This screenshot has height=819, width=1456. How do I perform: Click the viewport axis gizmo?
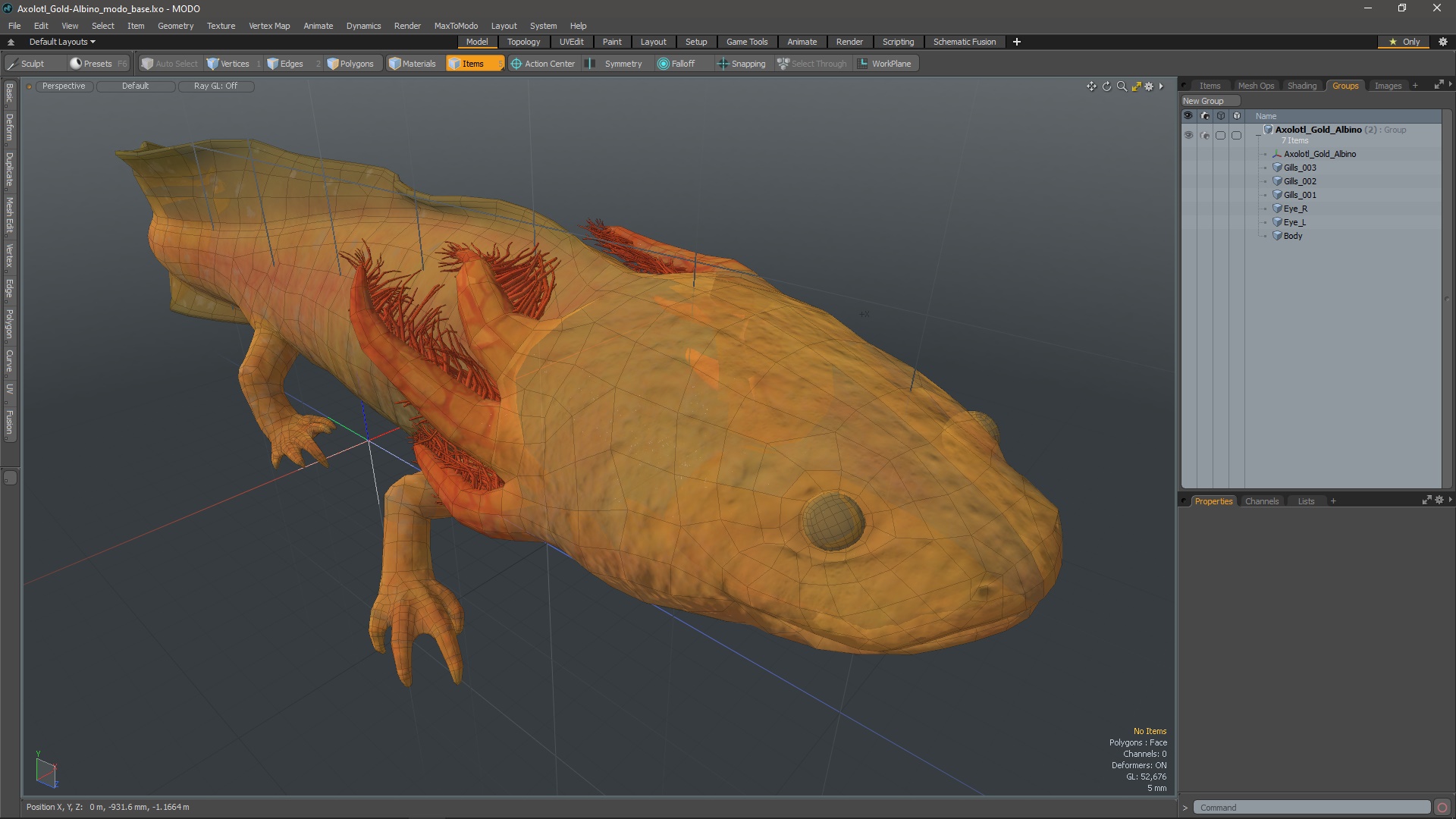coord(45,771)
